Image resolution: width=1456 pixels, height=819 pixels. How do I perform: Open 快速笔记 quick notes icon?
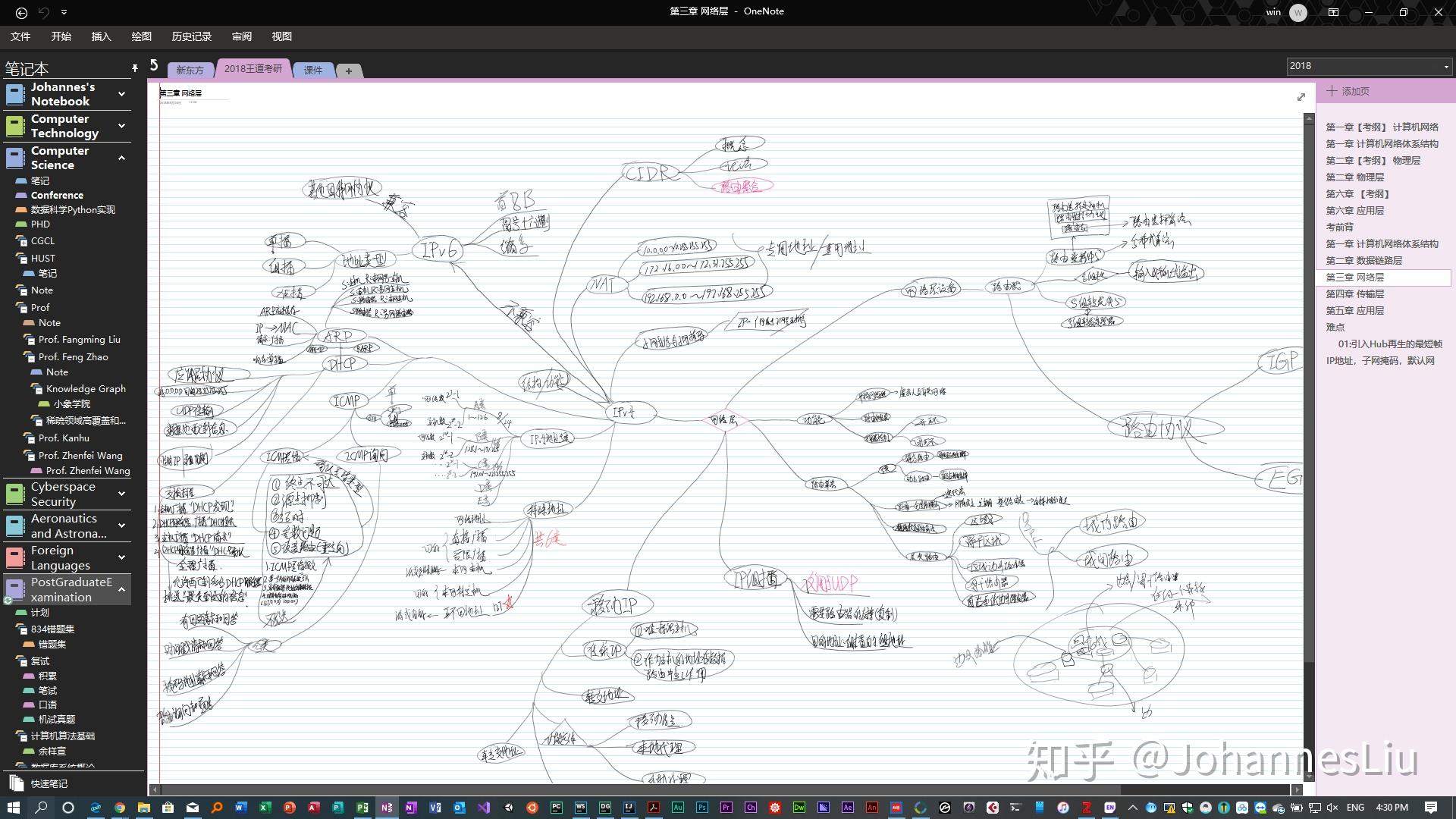(17, 783)
